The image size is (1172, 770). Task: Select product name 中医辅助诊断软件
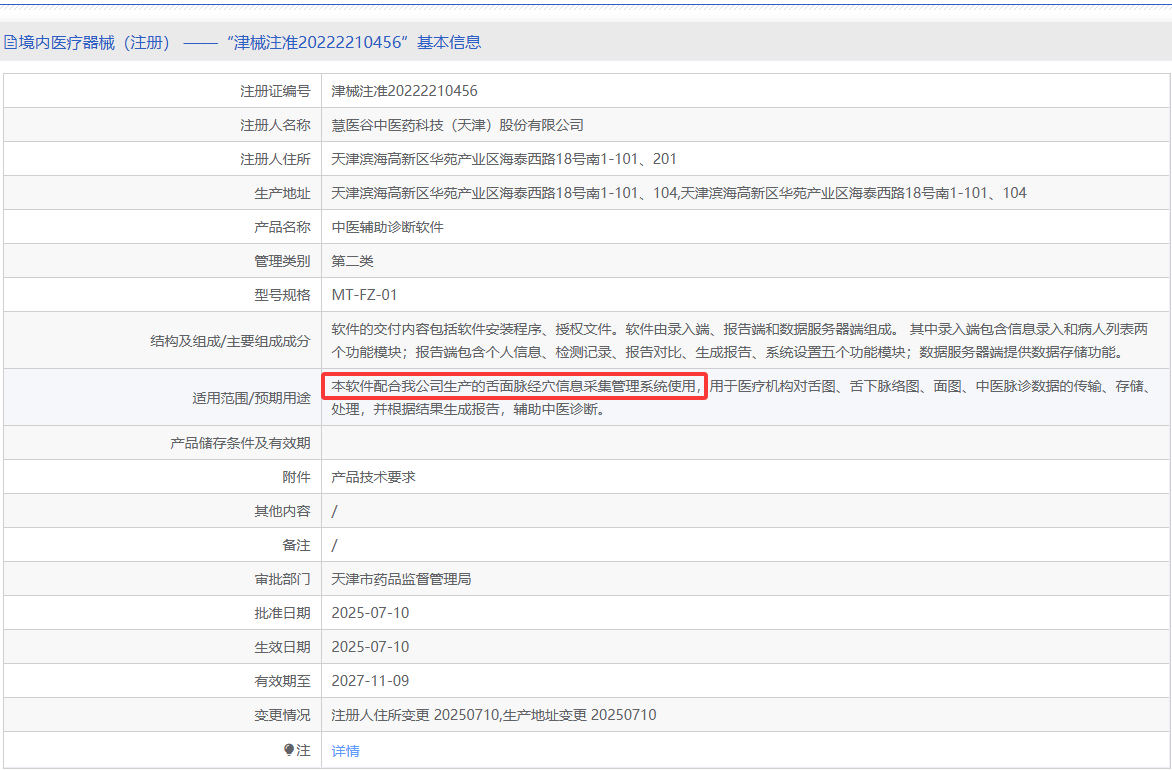[x=387, y=227]
